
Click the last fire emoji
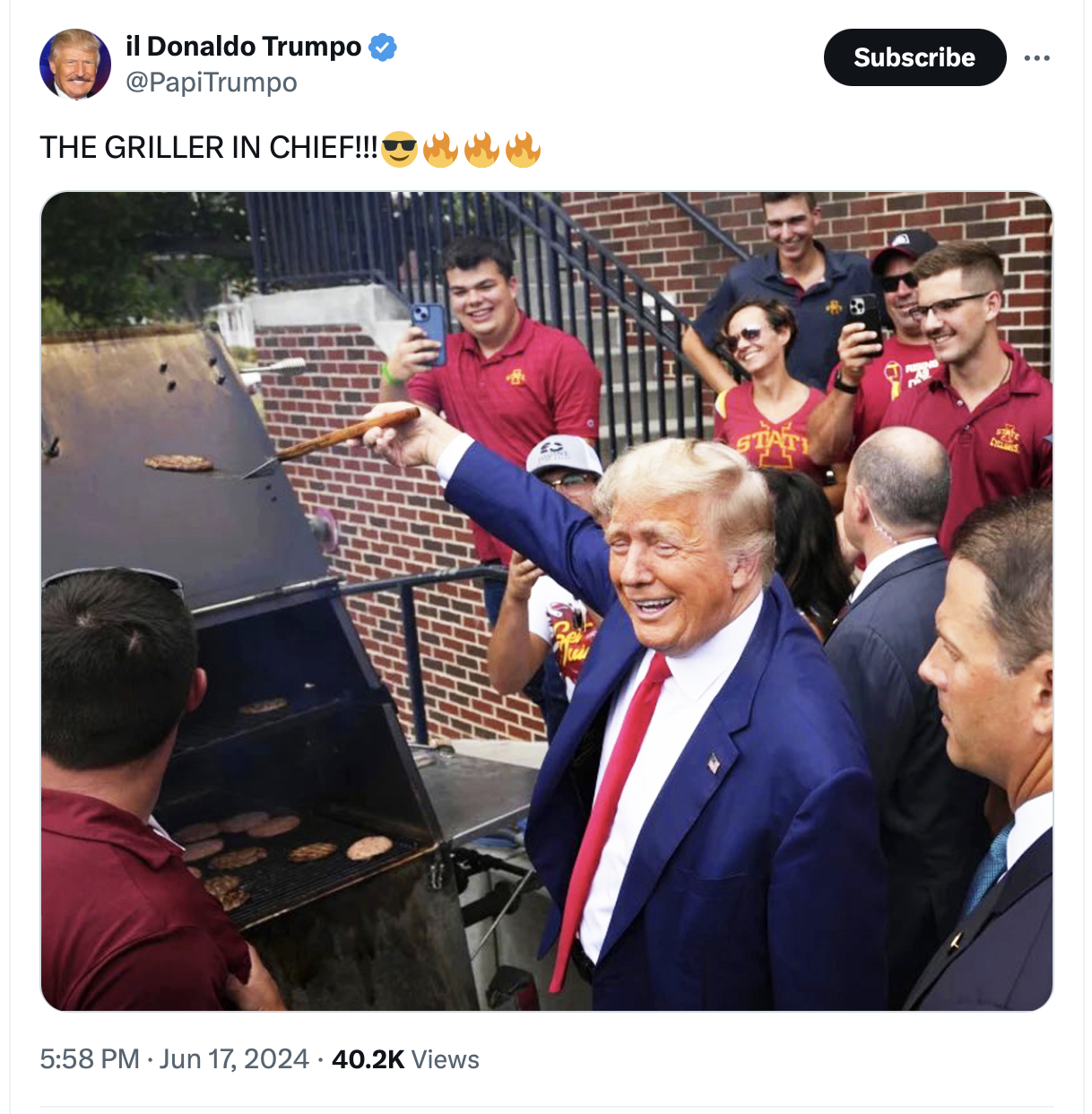523,149
